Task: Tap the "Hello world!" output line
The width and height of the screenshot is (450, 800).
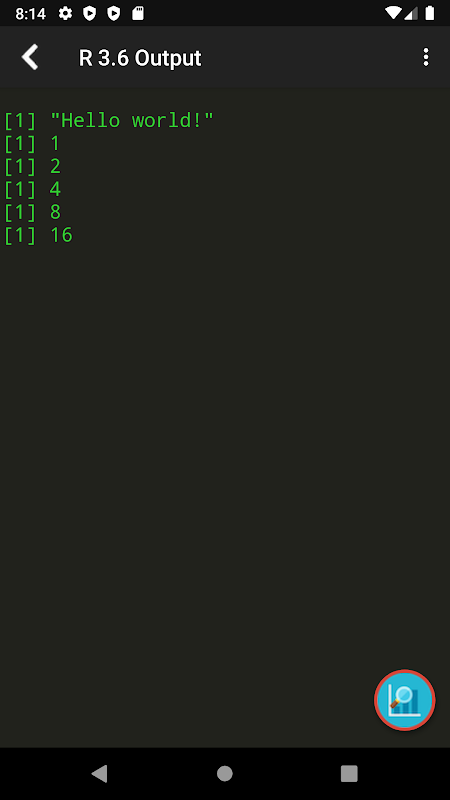Action: (x=108, y=121)
